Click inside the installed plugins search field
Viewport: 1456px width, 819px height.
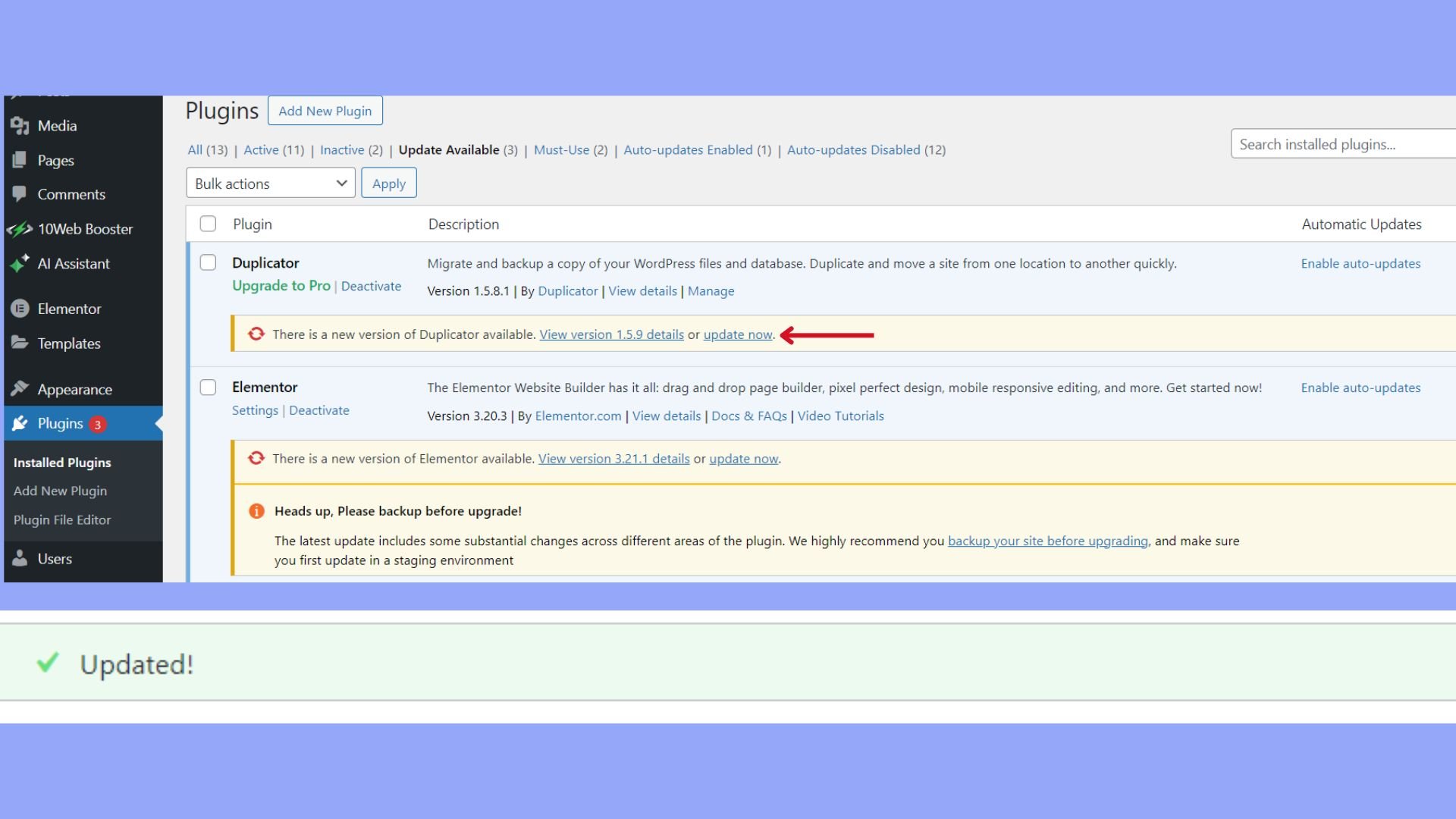click(x=1339, y=143)
